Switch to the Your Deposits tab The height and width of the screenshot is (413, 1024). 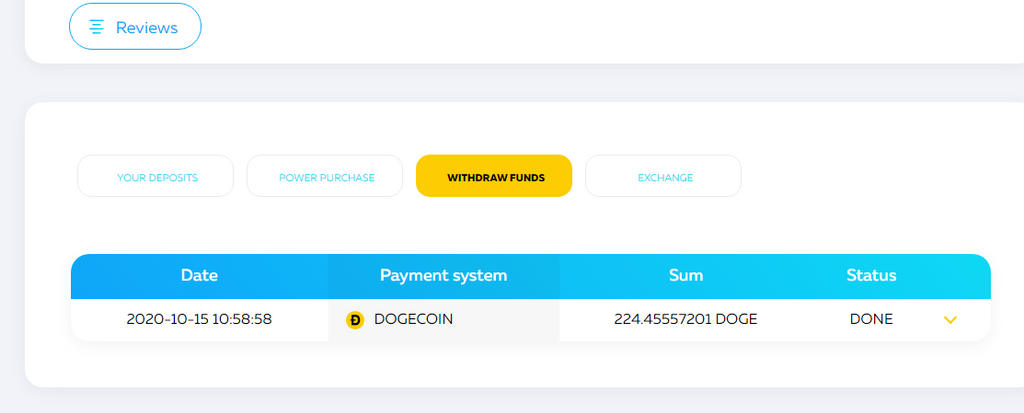tap(155, 176)
